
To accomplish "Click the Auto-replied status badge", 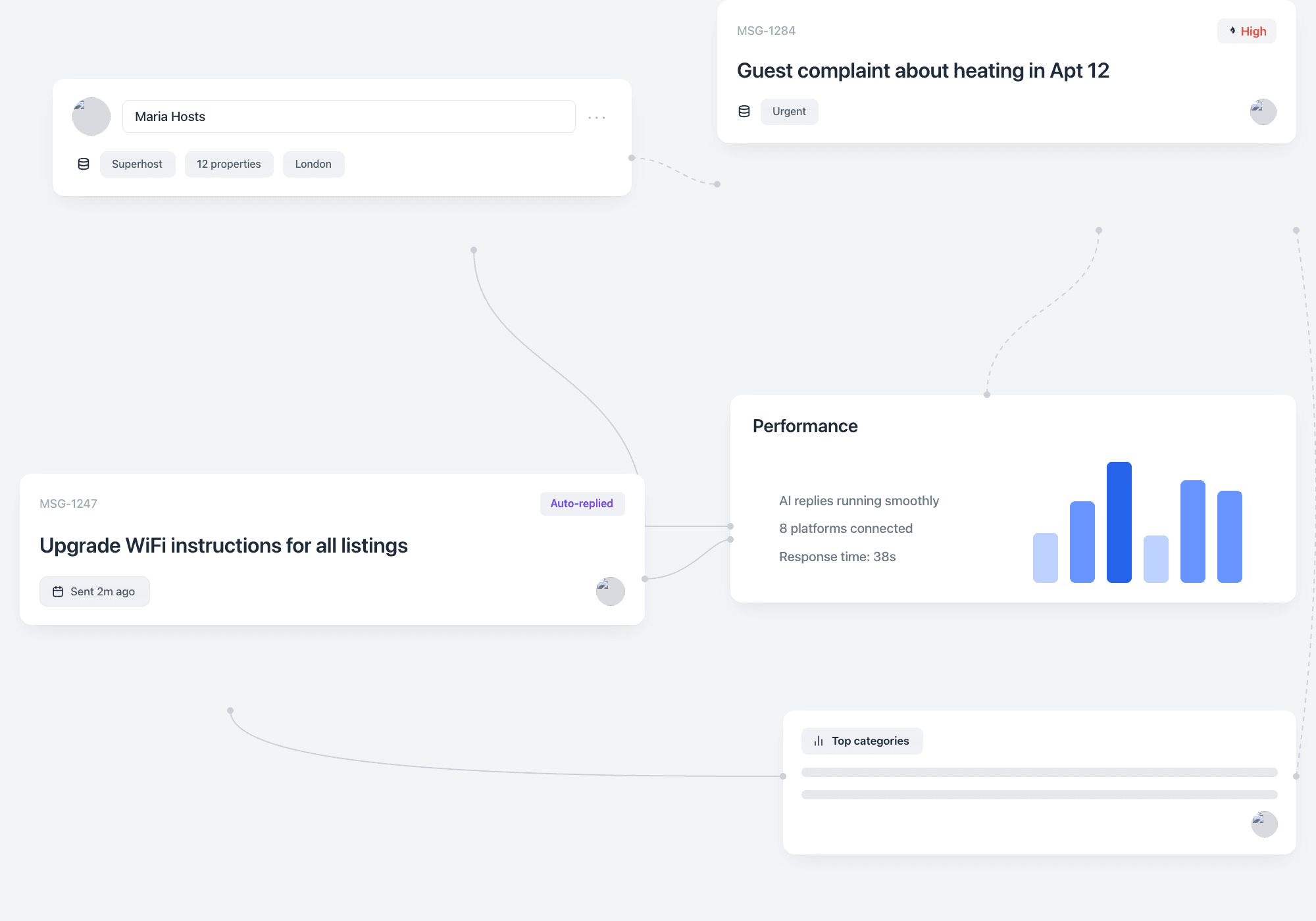I will coord(582,503).
